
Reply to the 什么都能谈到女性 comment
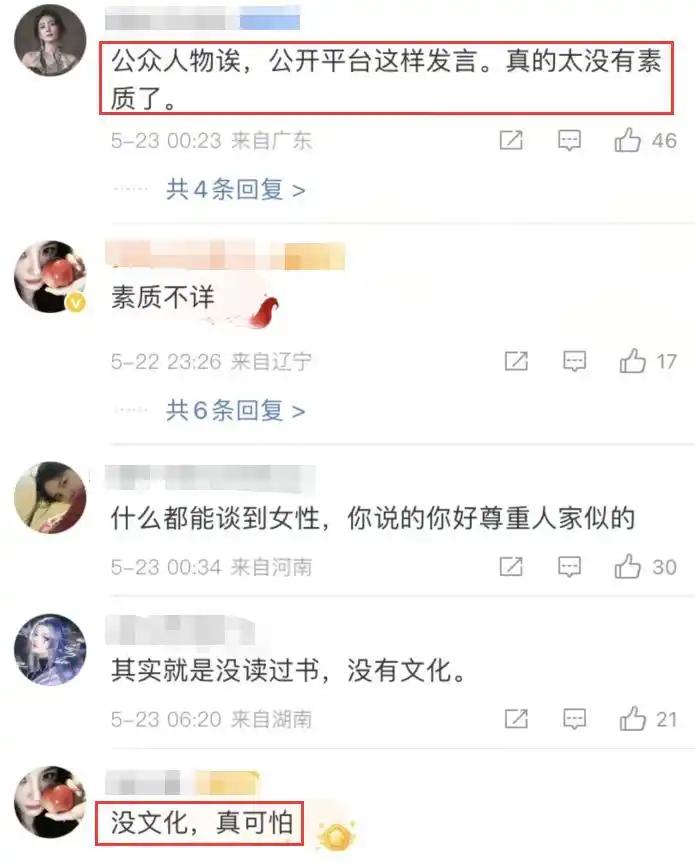coord(569,567)
